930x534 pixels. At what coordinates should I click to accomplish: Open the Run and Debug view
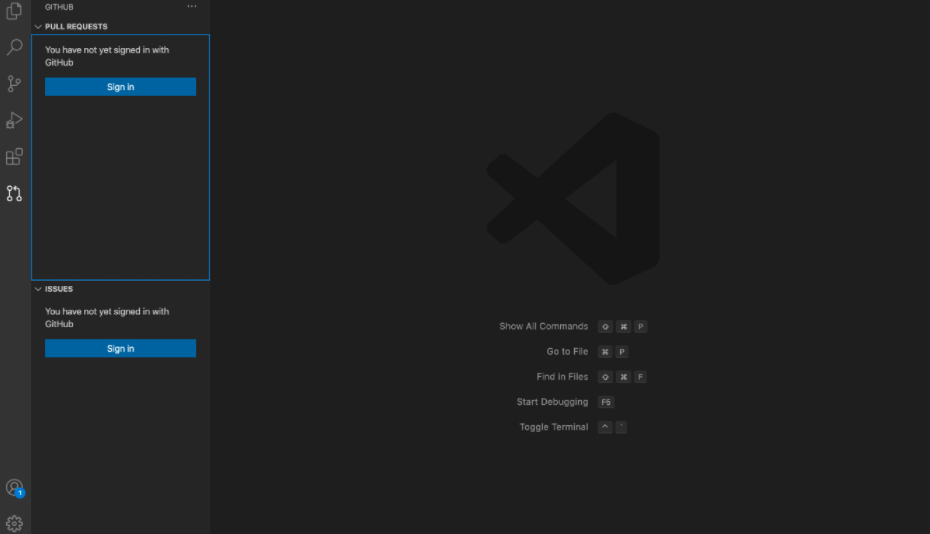14,120
